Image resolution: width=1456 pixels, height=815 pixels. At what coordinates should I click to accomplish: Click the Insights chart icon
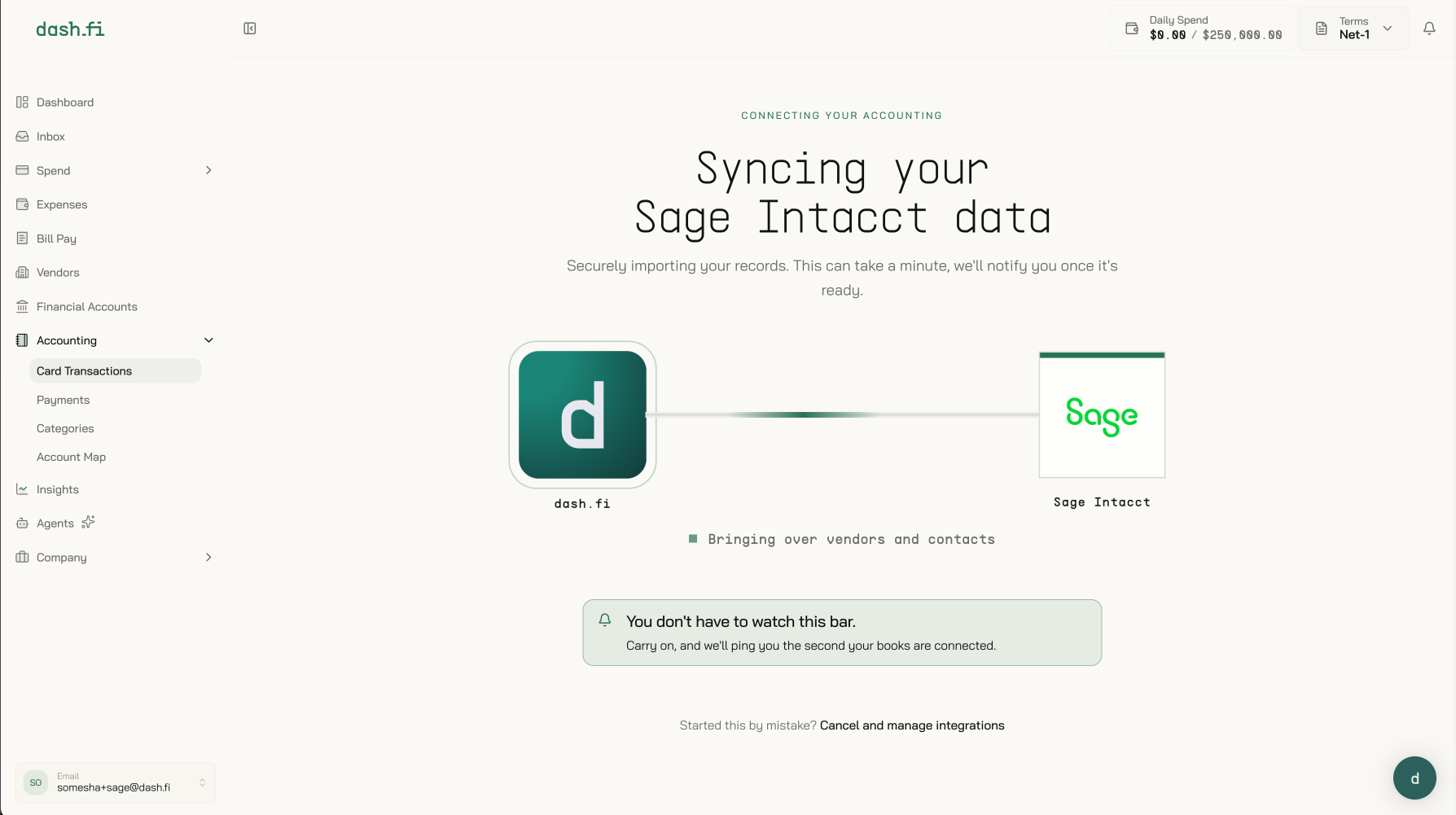pyautogui.click(x=22, y=489)
